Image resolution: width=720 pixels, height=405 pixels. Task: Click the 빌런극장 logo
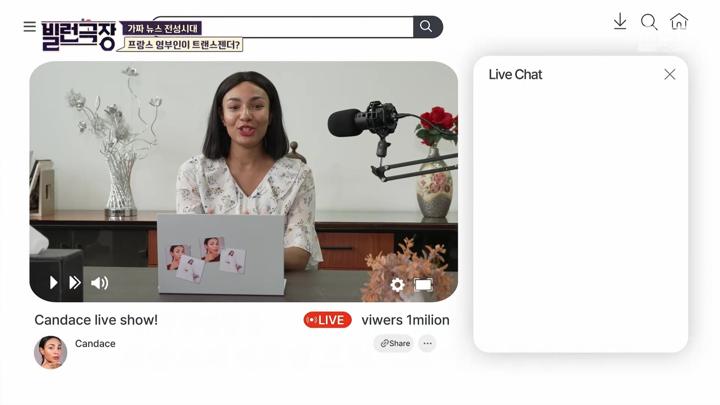coord(80,35)
